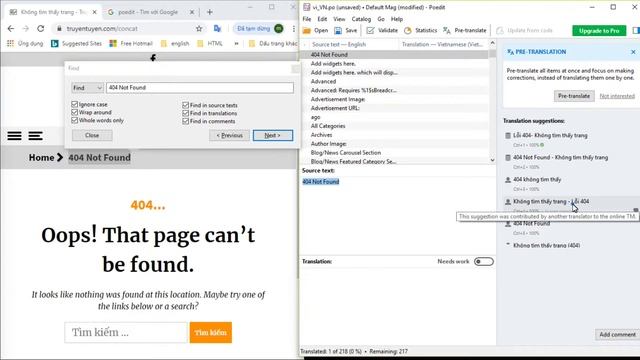
Task: Open the Free Hotmail bookmark
Action: point(131,43)
